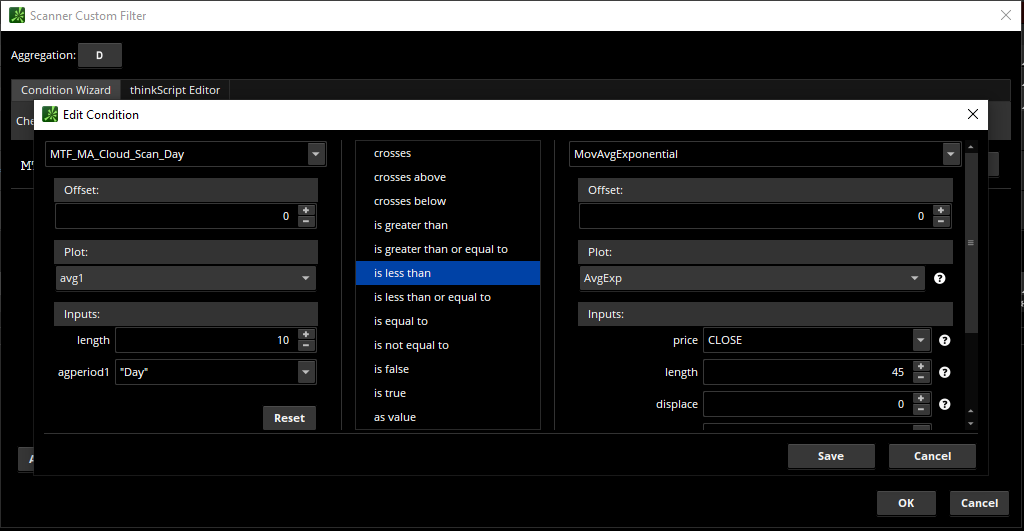The image size is (1024, 531).
Task: Select "is greater than" condition
Action: click(x=411, y=225)
